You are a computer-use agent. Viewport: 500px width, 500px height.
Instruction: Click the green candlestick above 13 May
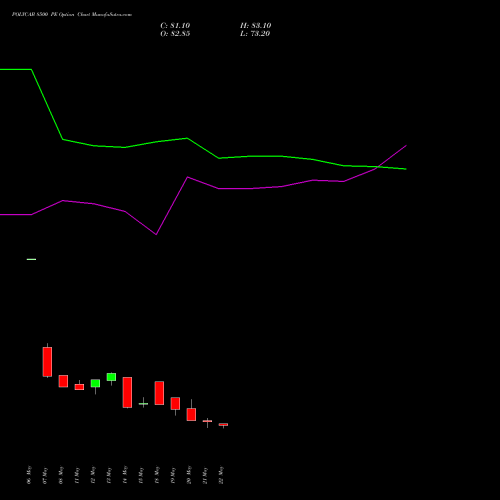111,377
